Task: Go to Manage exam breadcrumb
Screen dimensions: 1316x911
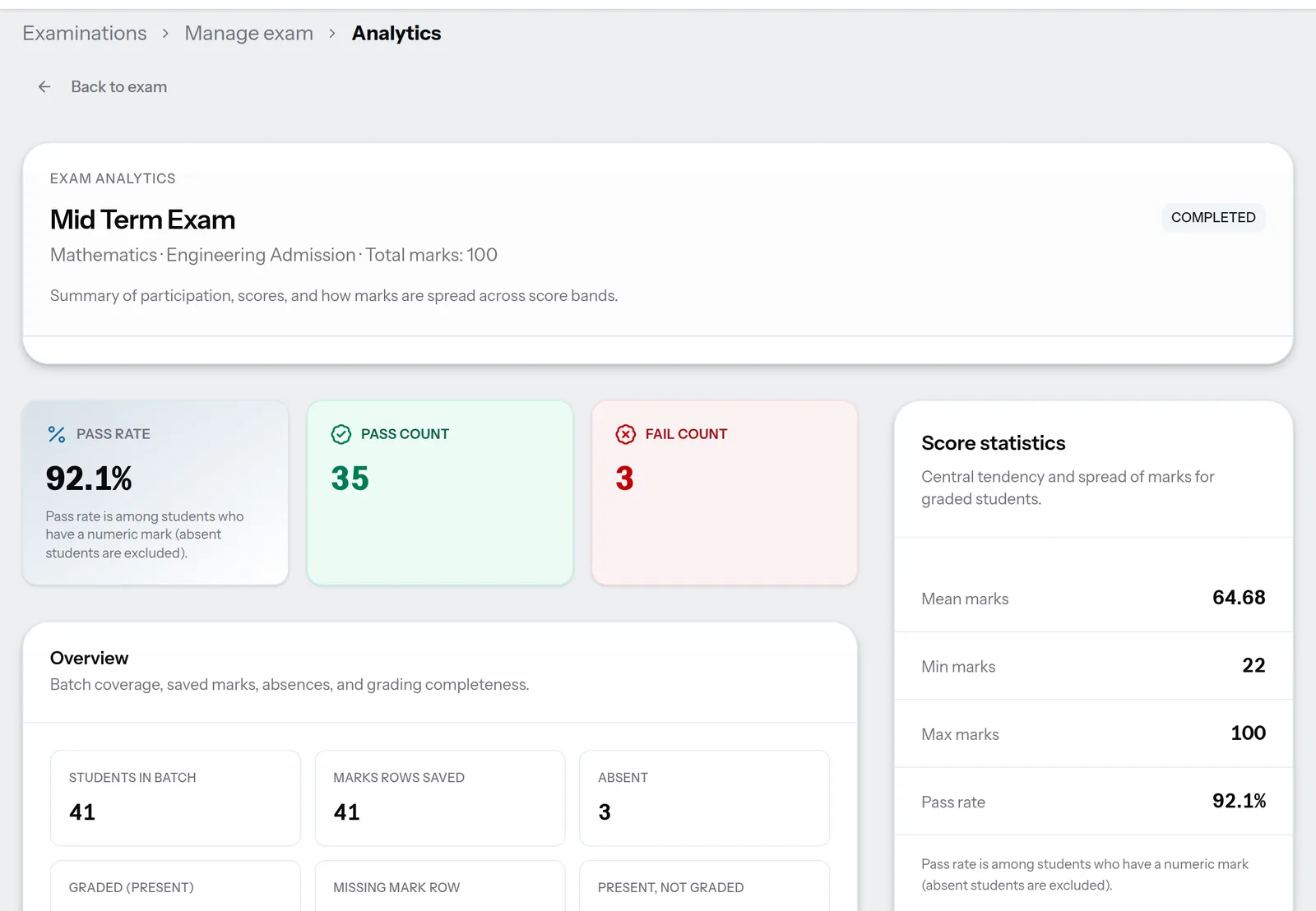Action: point(248,33)
